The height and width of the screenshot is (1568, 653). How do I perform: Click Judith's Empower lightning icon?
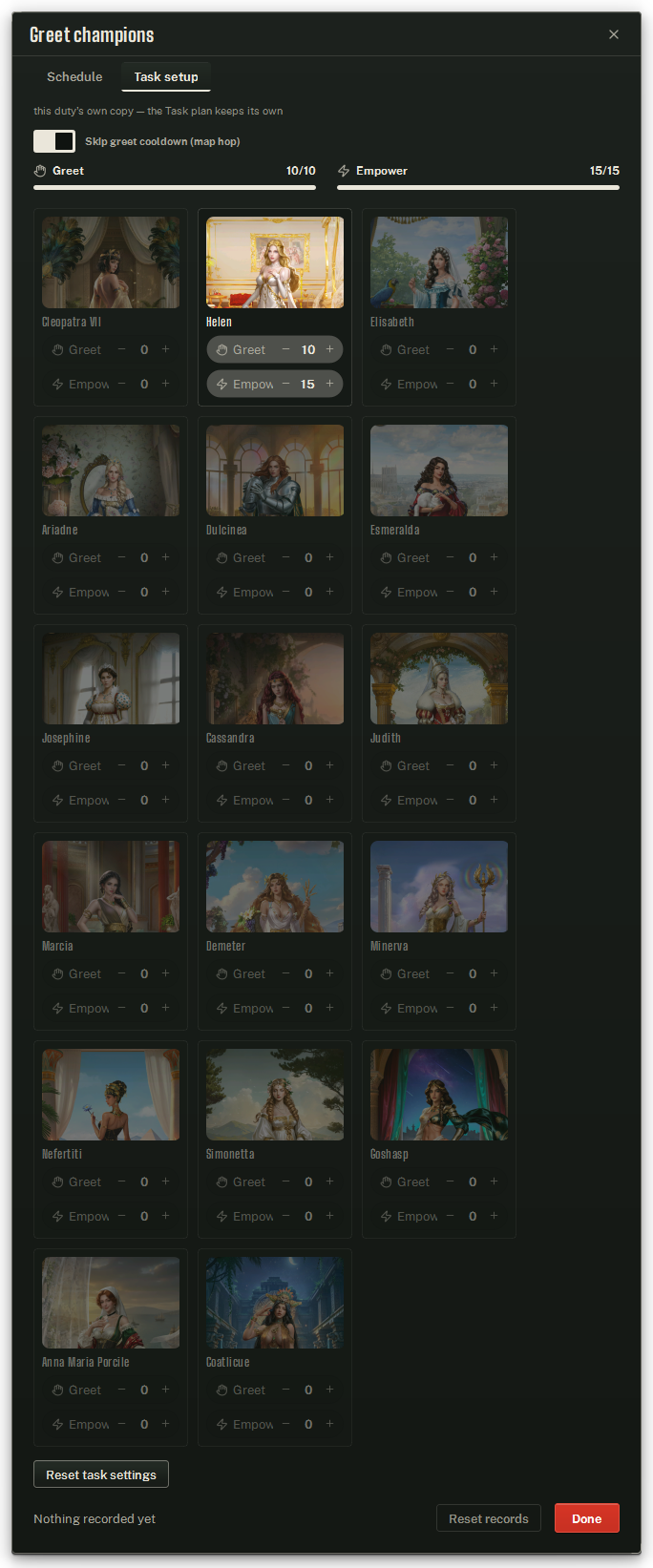click(387, 801)
